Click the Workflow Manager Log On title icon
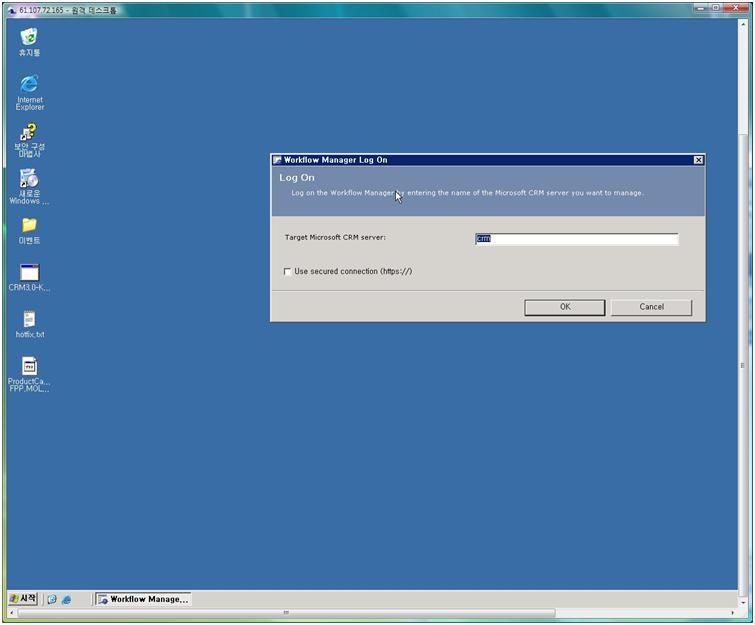The width and height of the screenshot is (755, 625). (277, 160)
